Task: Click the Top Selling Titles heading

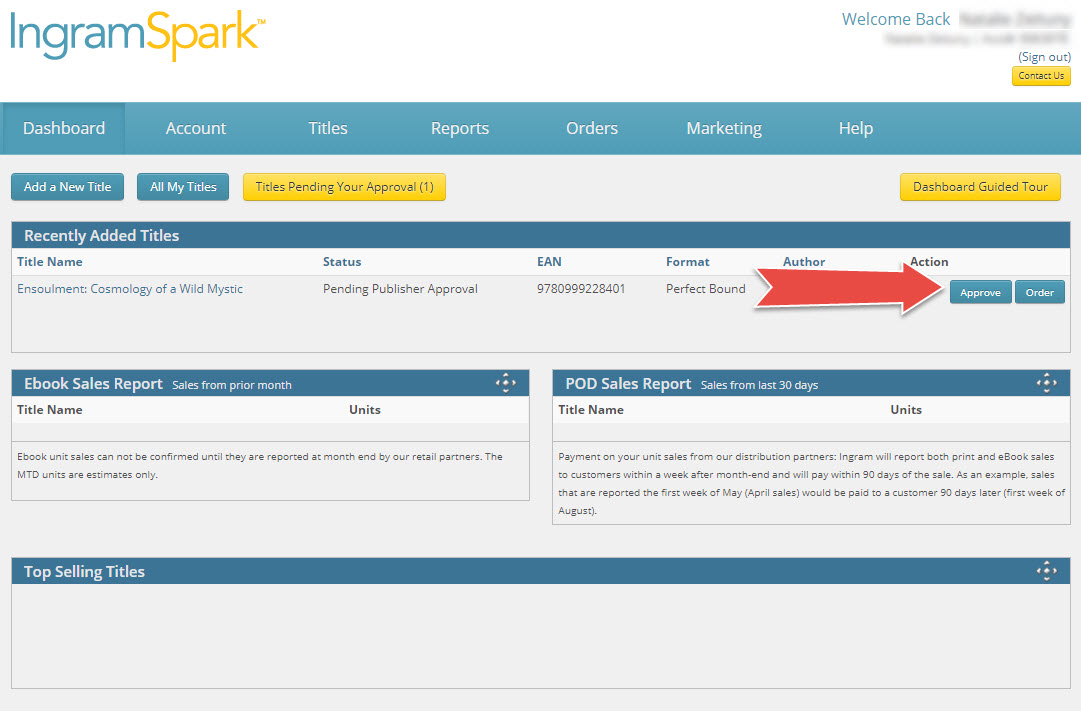Action: coord(84,572)
